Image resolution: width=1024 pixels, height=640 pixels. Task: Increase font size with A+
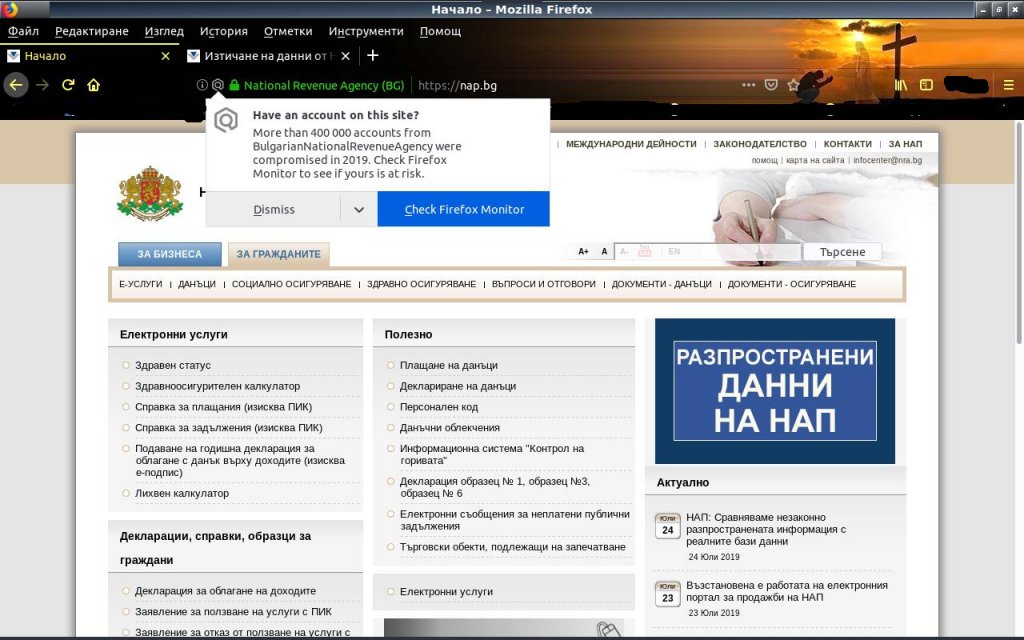[x=583, y=251]
